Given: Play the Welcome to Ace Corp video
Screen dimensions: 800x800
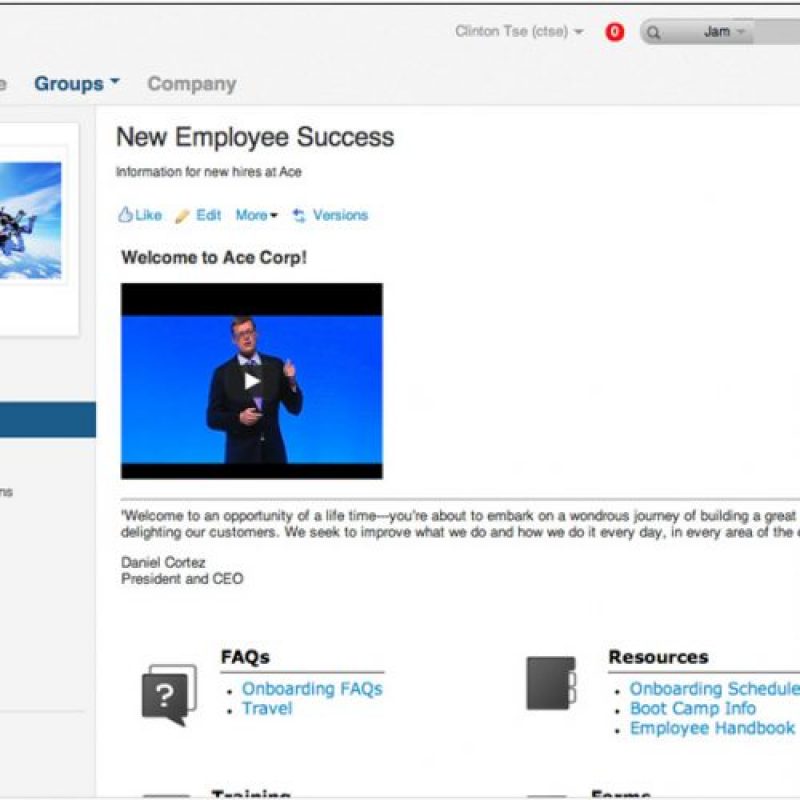Looking at the screenshot, I should click(252, 380).
